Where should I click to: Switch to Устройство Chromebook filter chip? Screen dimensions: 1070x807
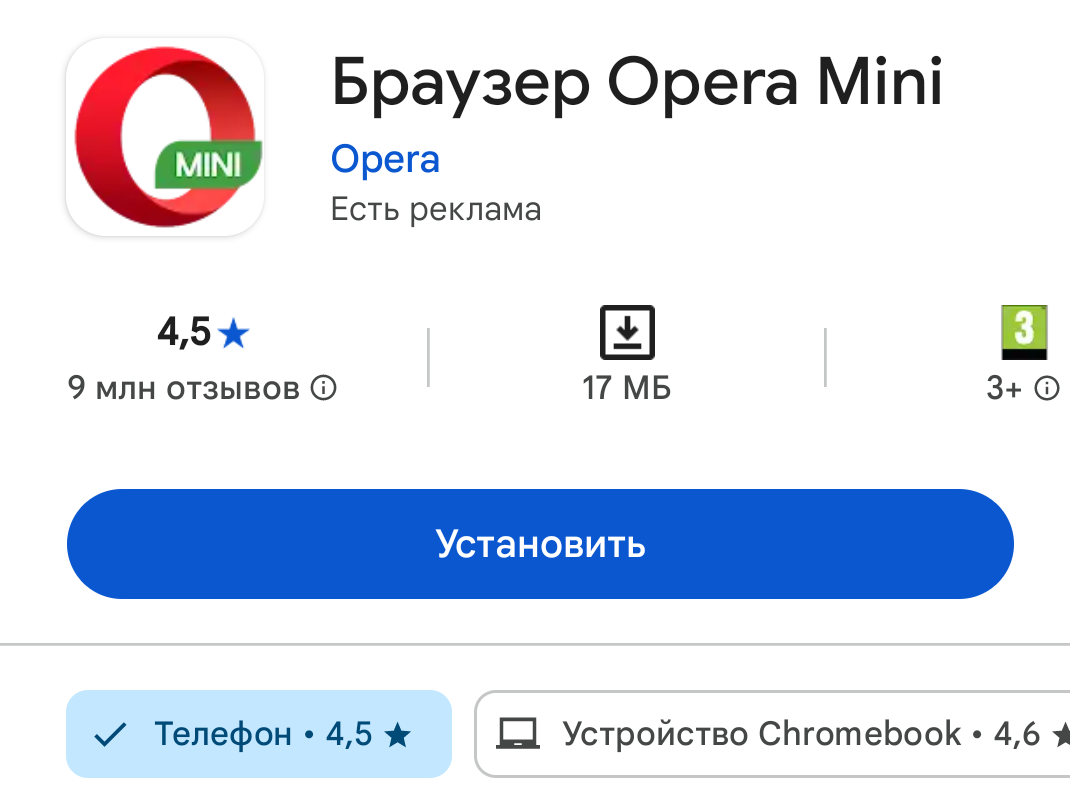(760, 735)
